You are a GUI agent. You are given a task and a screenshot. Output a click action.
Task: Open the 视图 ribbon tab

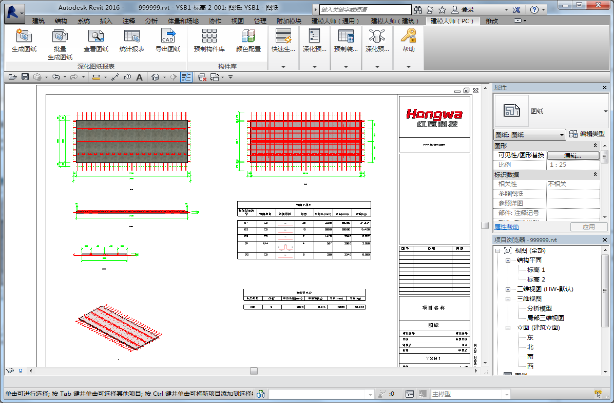coord(237,21)
